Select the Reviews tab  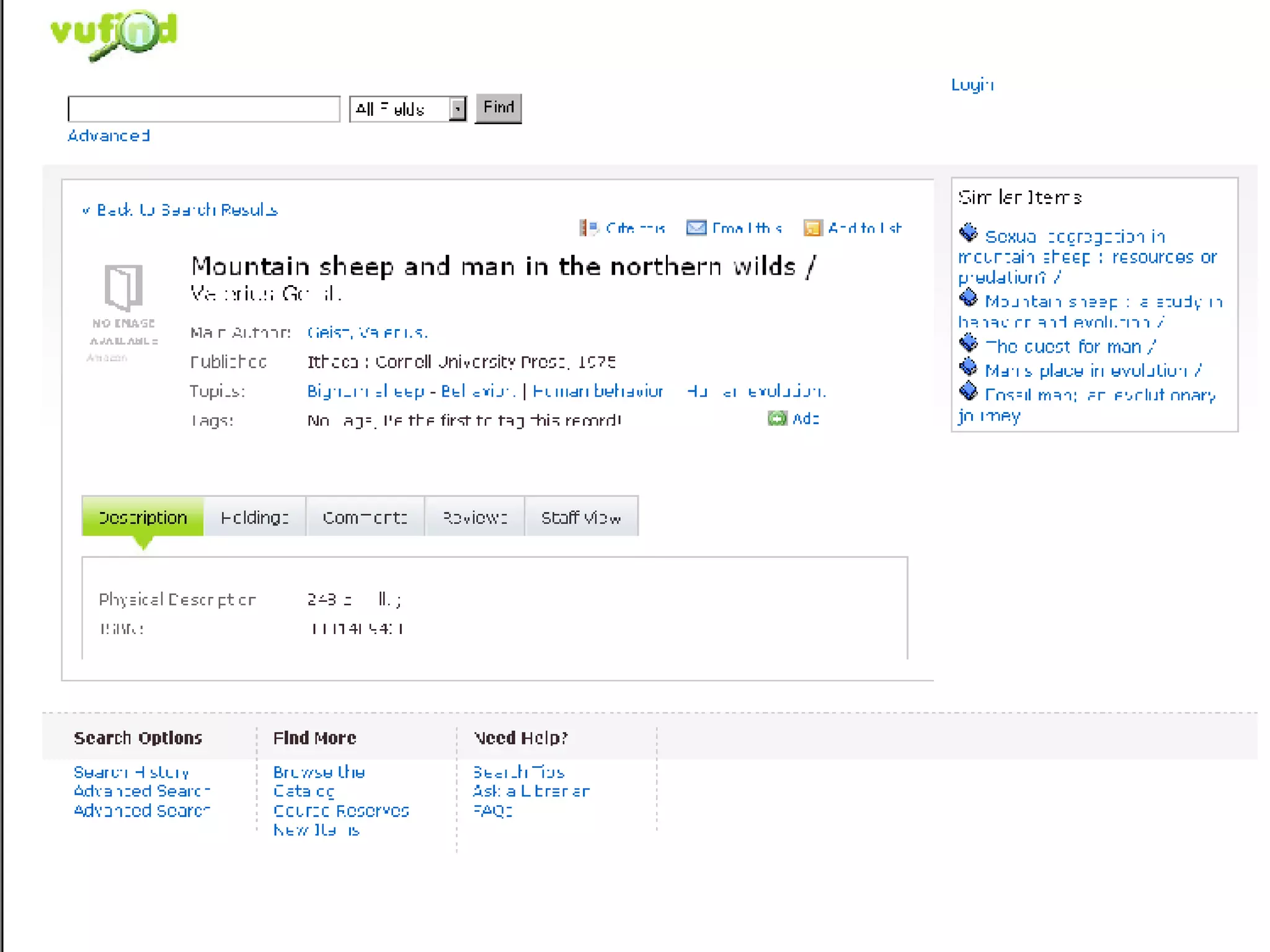(x=474, y=517)
